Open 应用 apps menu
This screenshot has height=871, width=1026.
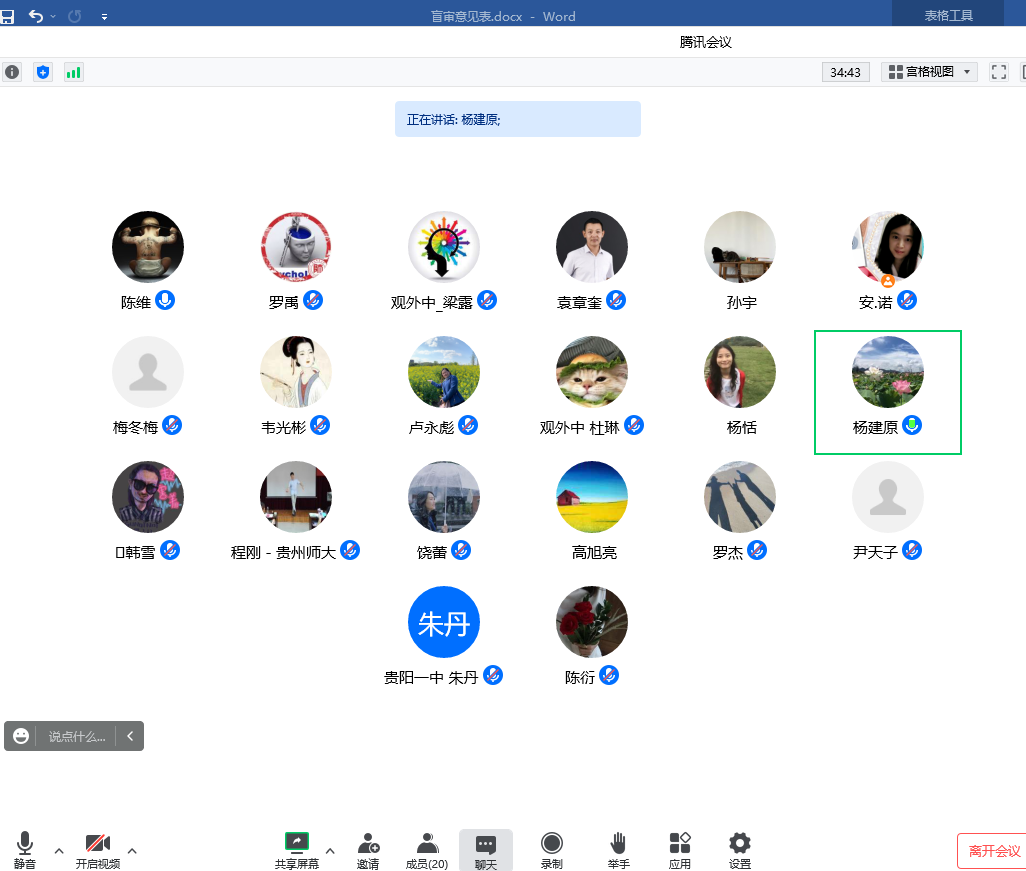(x=680, y=850)
